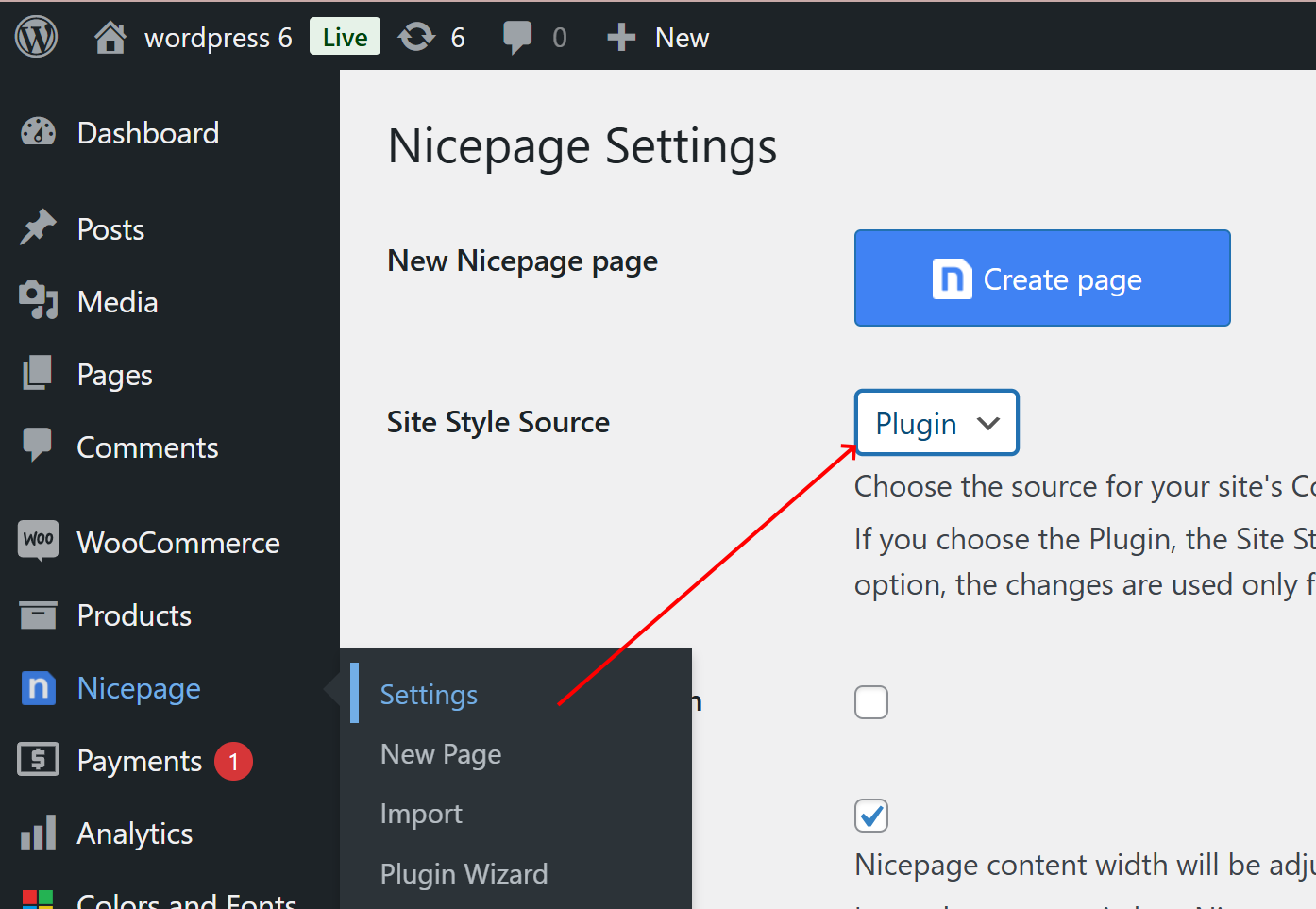Click the Analytics bar chart icon
Viewport: 1316px width, 909px height.
39,833
